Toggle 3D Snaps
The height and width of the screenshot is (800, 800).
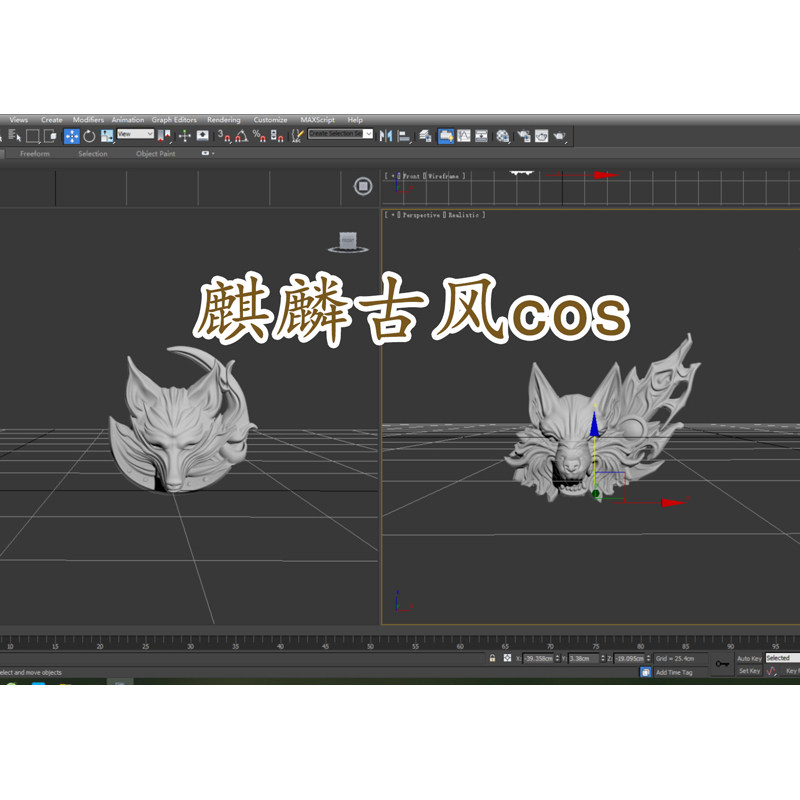click(x=224, y=136)
